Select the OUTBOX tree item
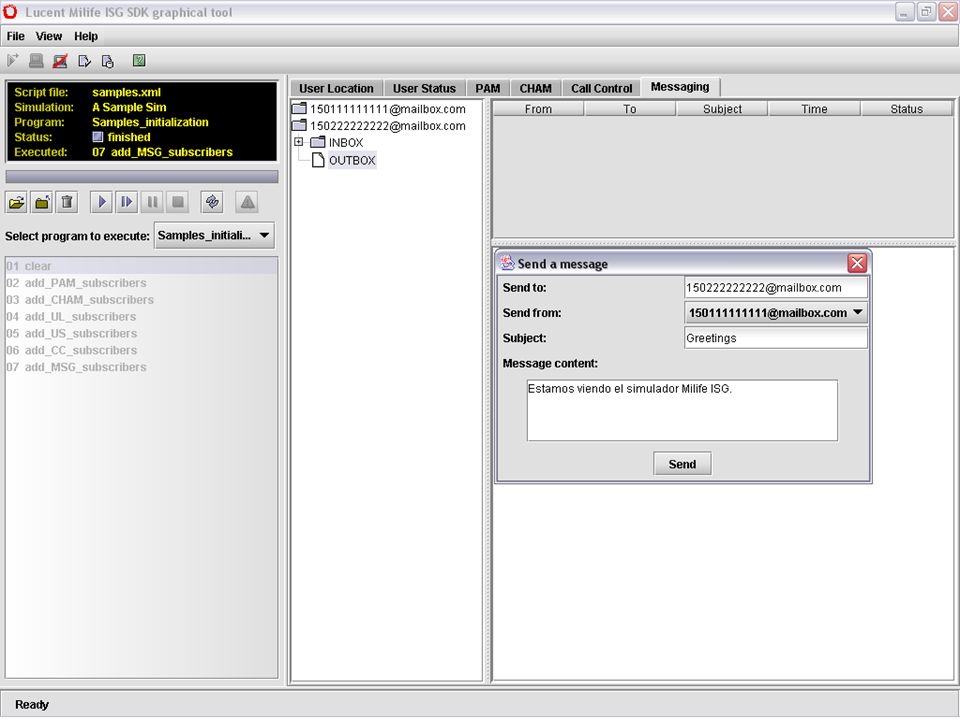The image size is (960, 720). pos(352,160)
